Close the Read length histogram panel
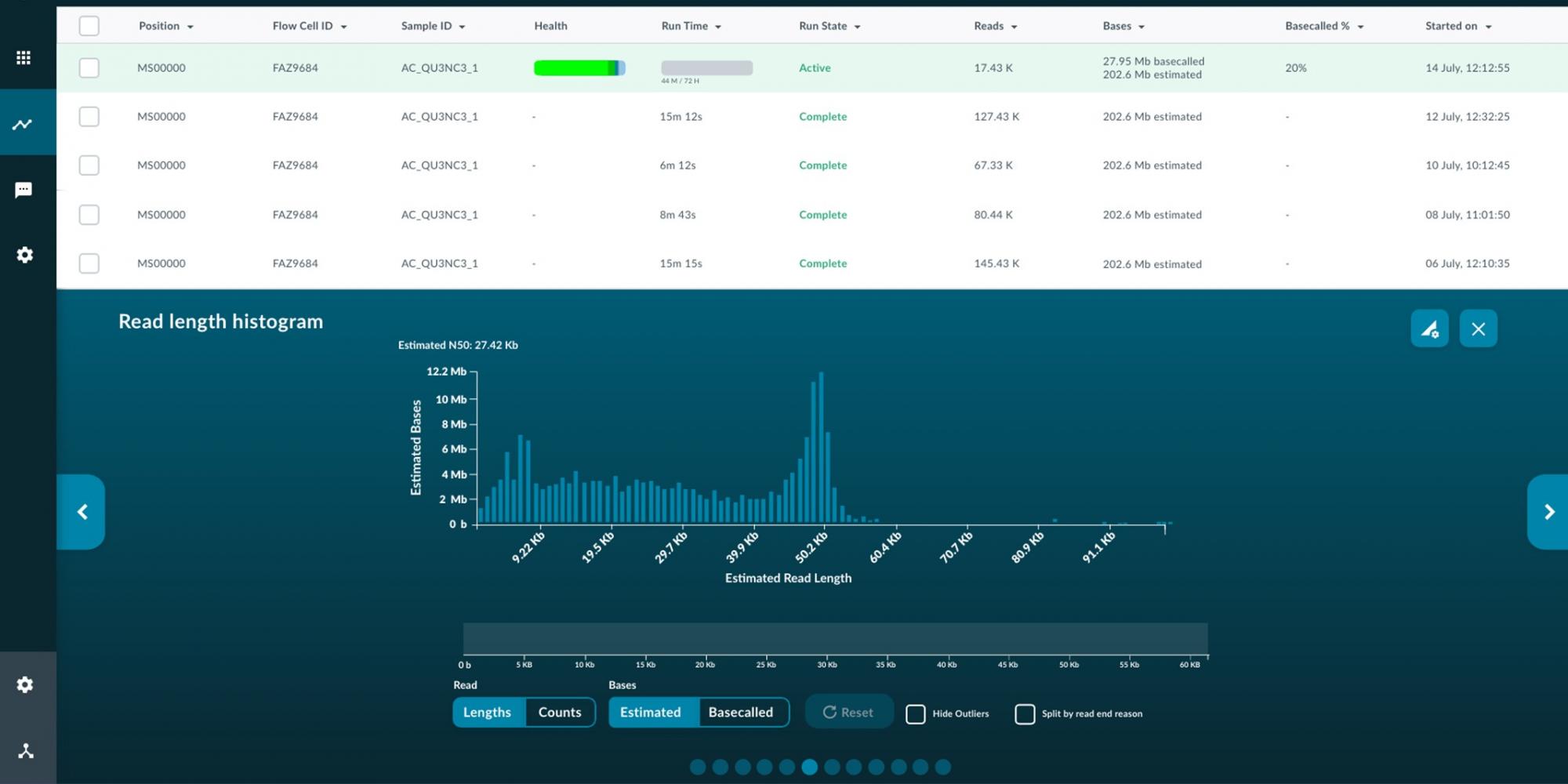 tap(1479, 328)
